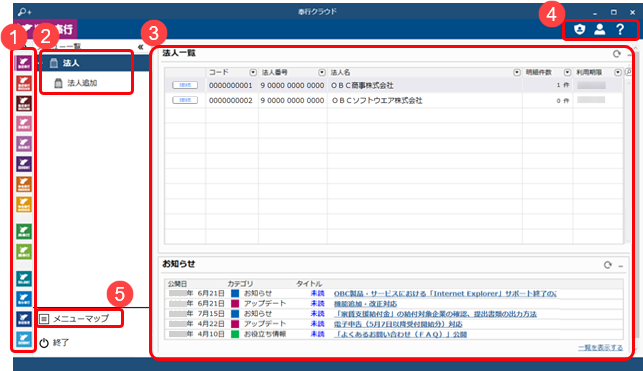Screen dimensions: 643x371
Task: Open help via the question mark icon
Action: click(620, 29)
